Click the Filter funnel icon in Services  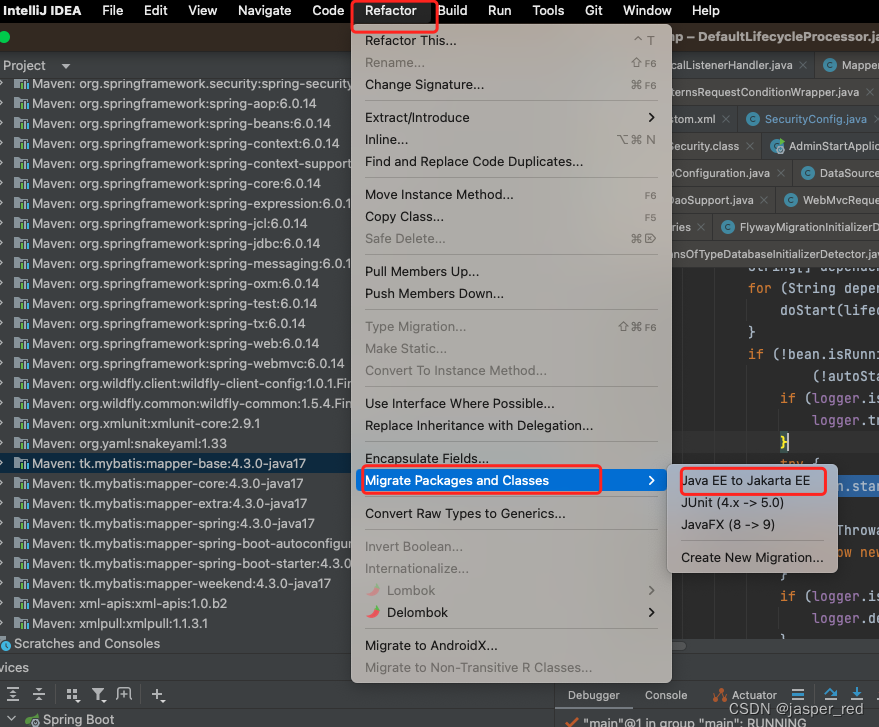click(x=99, y=695)
